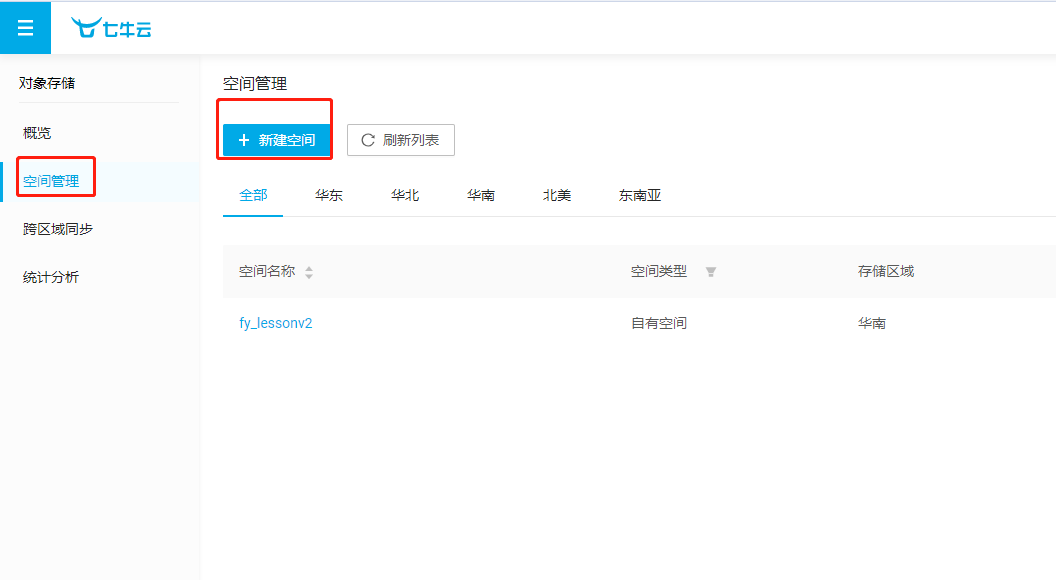Switch to the 全部 tab

253,195
